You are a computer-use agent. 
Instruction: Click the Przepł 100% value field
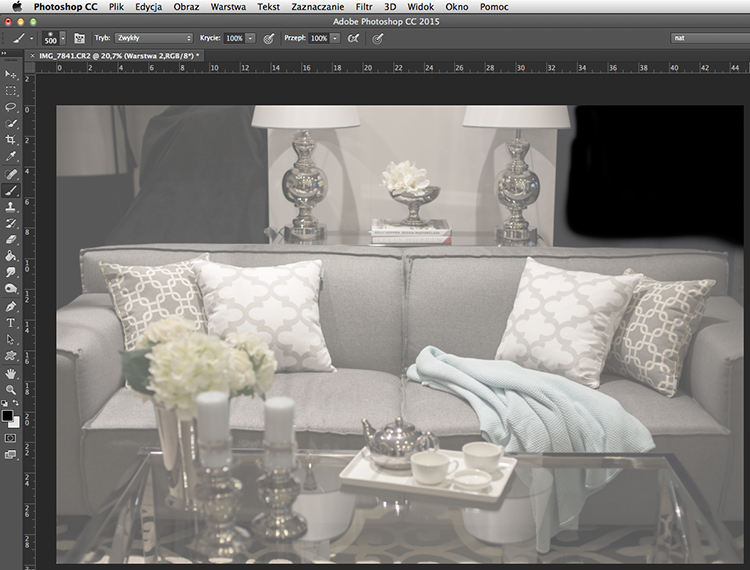coord(319,38)
